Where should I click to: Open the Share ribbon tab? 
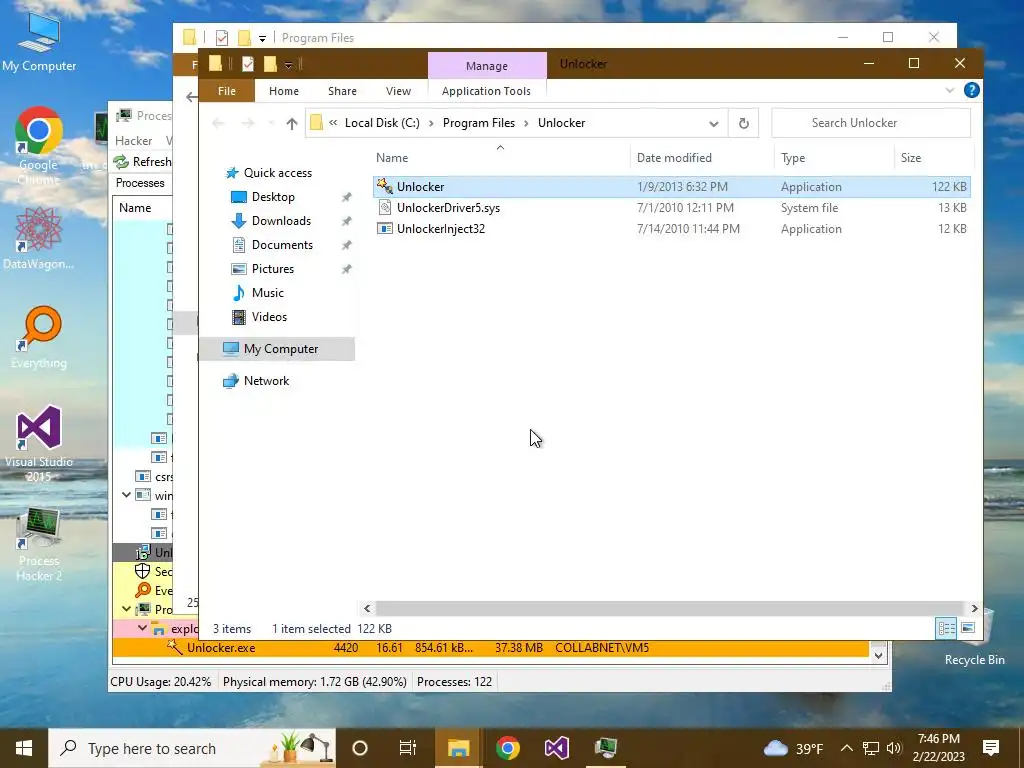tap(342, 91)
